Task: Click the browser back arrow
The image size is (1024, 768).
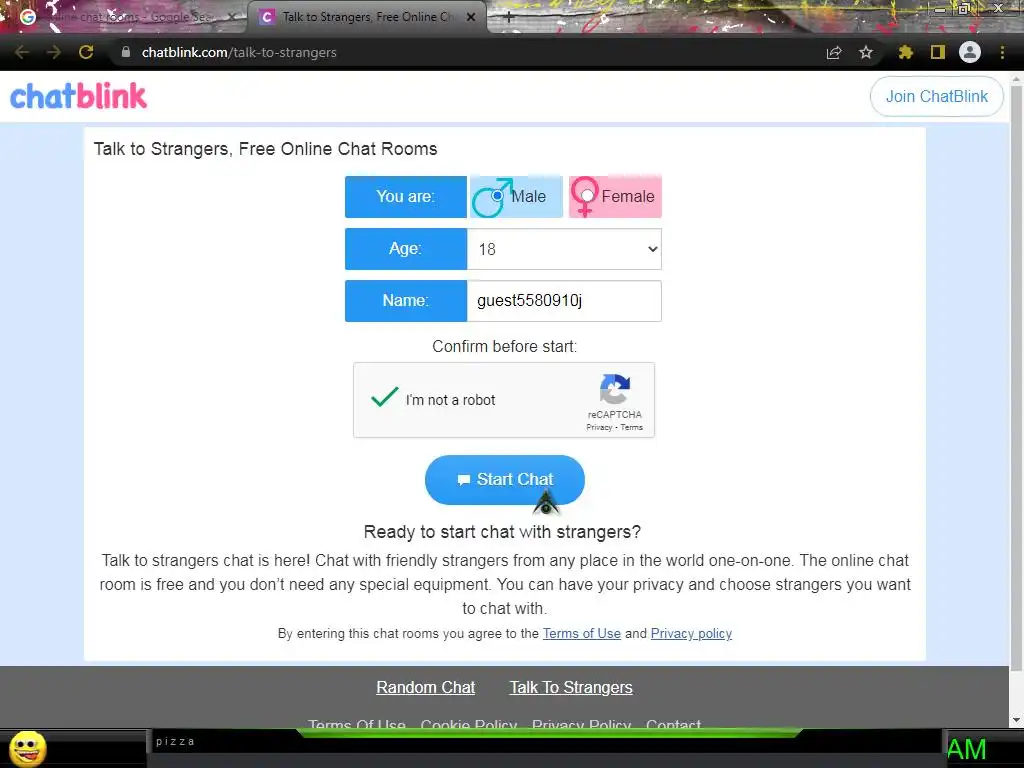Action: tap(22, 52)
